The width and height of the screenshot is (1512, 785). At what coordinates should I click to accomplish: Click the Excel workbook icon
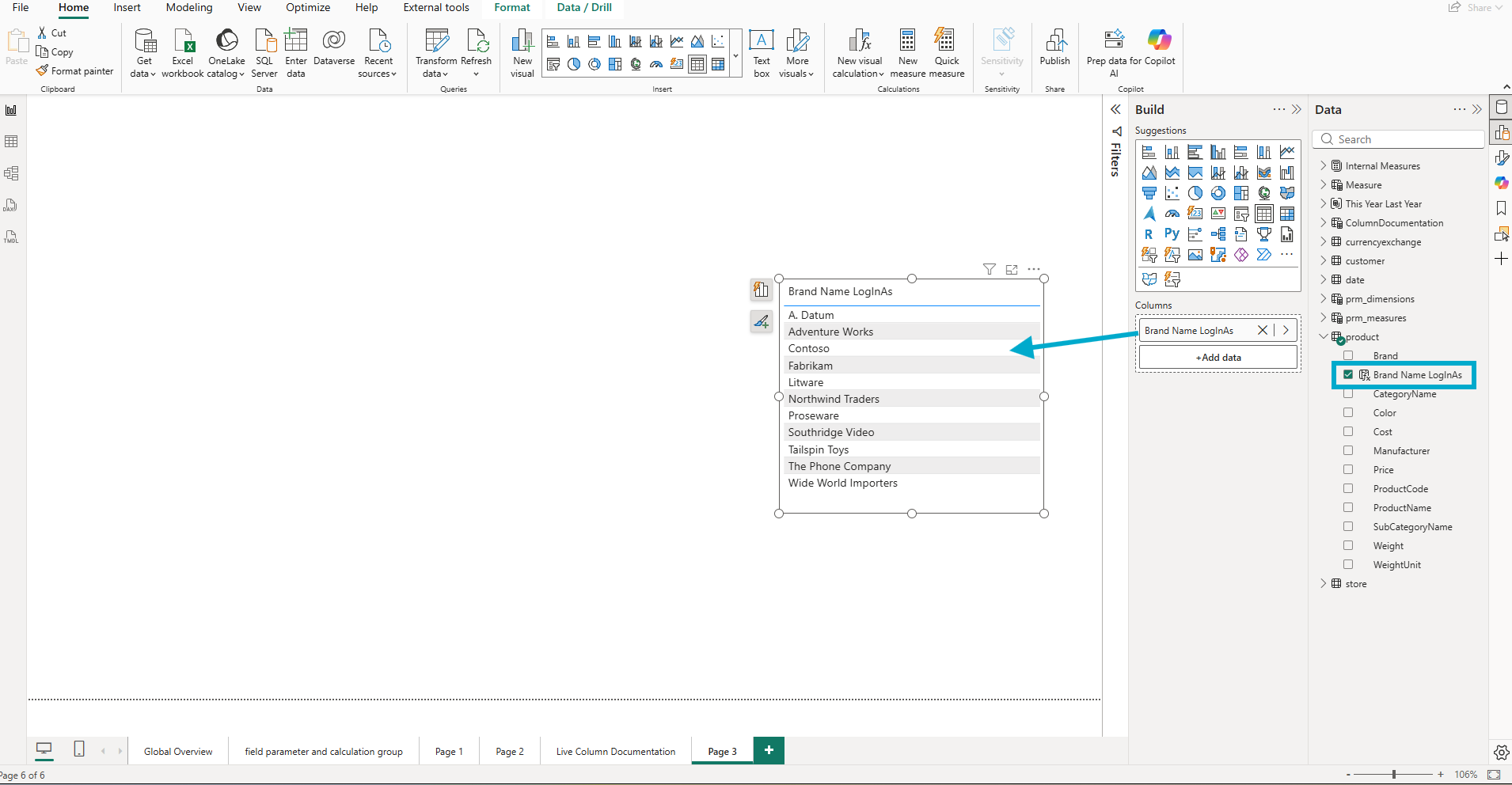183,52
